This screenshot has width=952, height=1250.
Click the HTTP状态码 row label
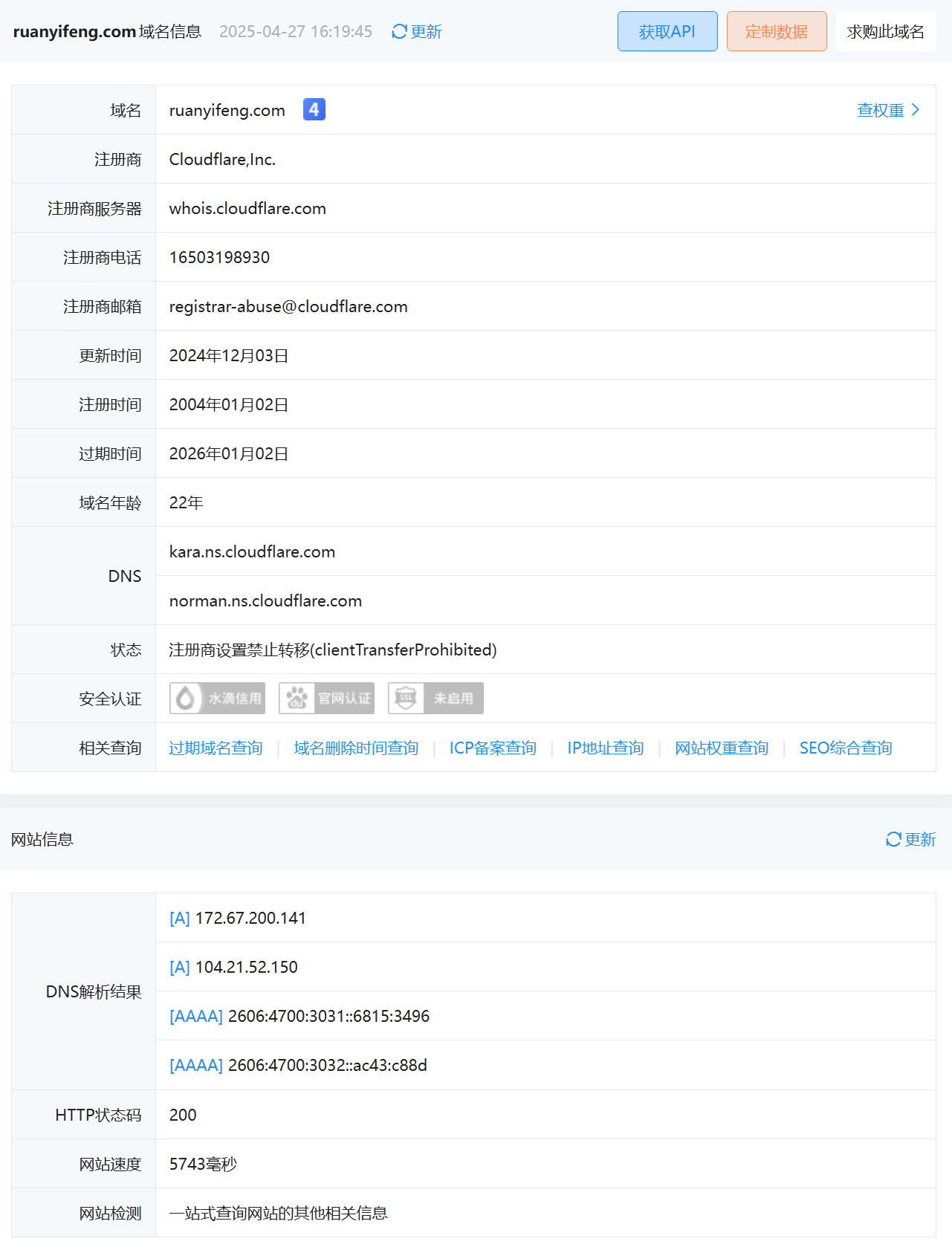tap(98, 1115)
